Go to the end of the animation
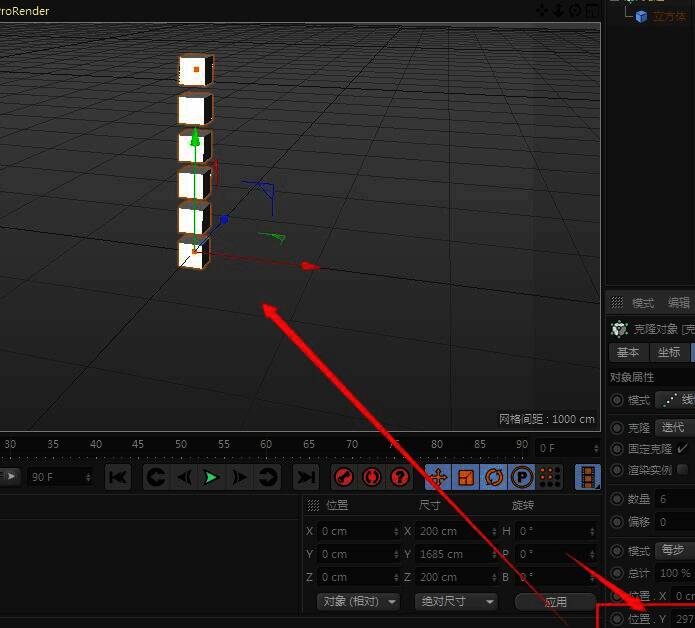 306,477
